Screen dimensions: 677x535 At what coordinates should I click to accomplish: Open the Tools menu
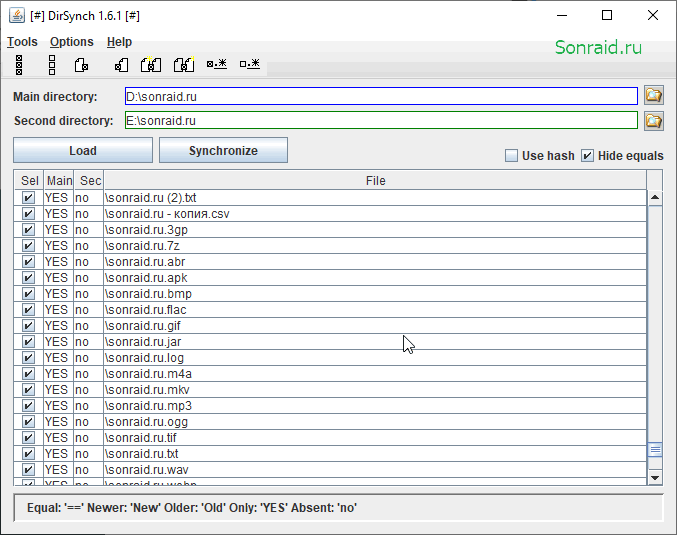point(22,42)
